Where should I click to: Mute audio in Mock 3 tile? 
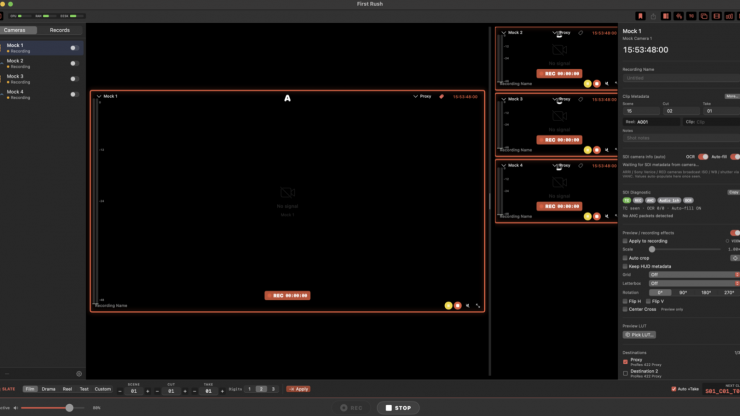[607, 150]
